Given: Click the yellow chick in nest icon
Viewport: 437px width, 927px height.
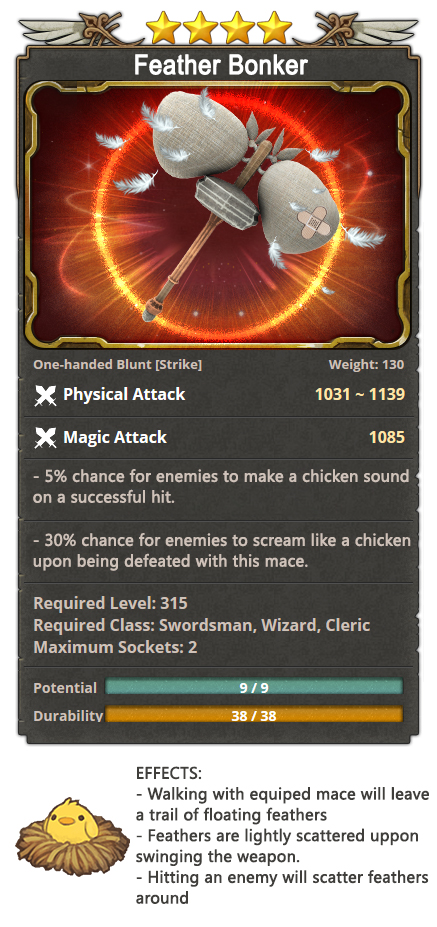Looking at the screenshot, I should pyautogui.click(x=72, y=836).
